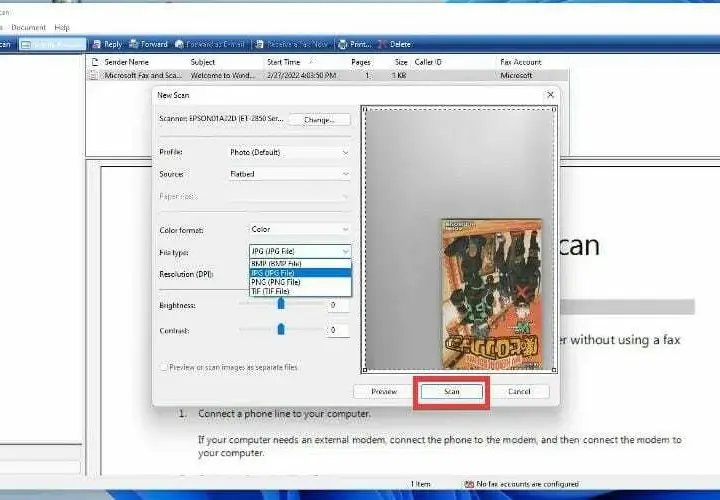Click Receive a Fax Now toolbar item
The image size is (720, 500).
point(292,44)
